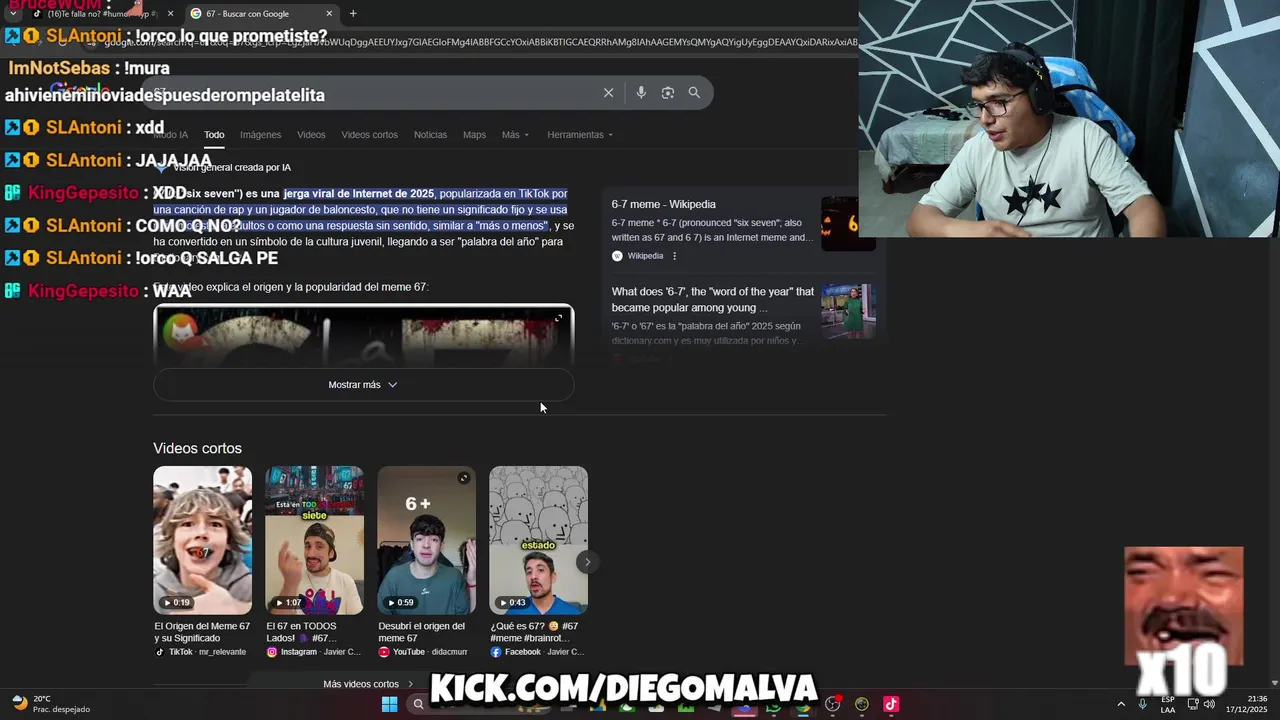Start voice search with the microphone icon

coord(641,93)
